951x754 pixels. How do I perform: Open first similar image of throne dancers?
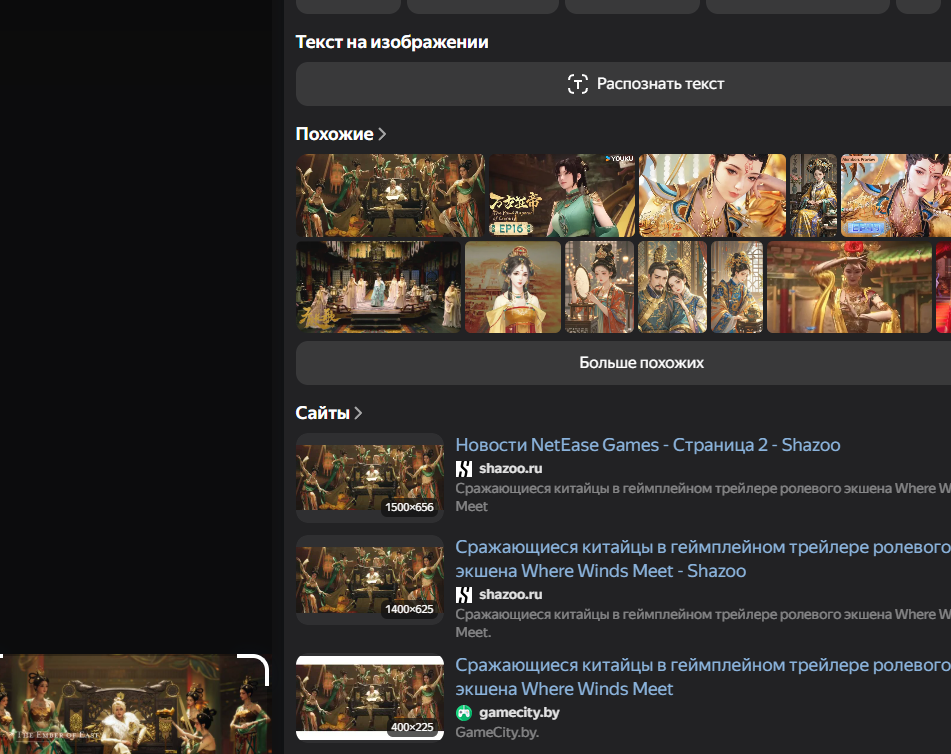(391, 195)
